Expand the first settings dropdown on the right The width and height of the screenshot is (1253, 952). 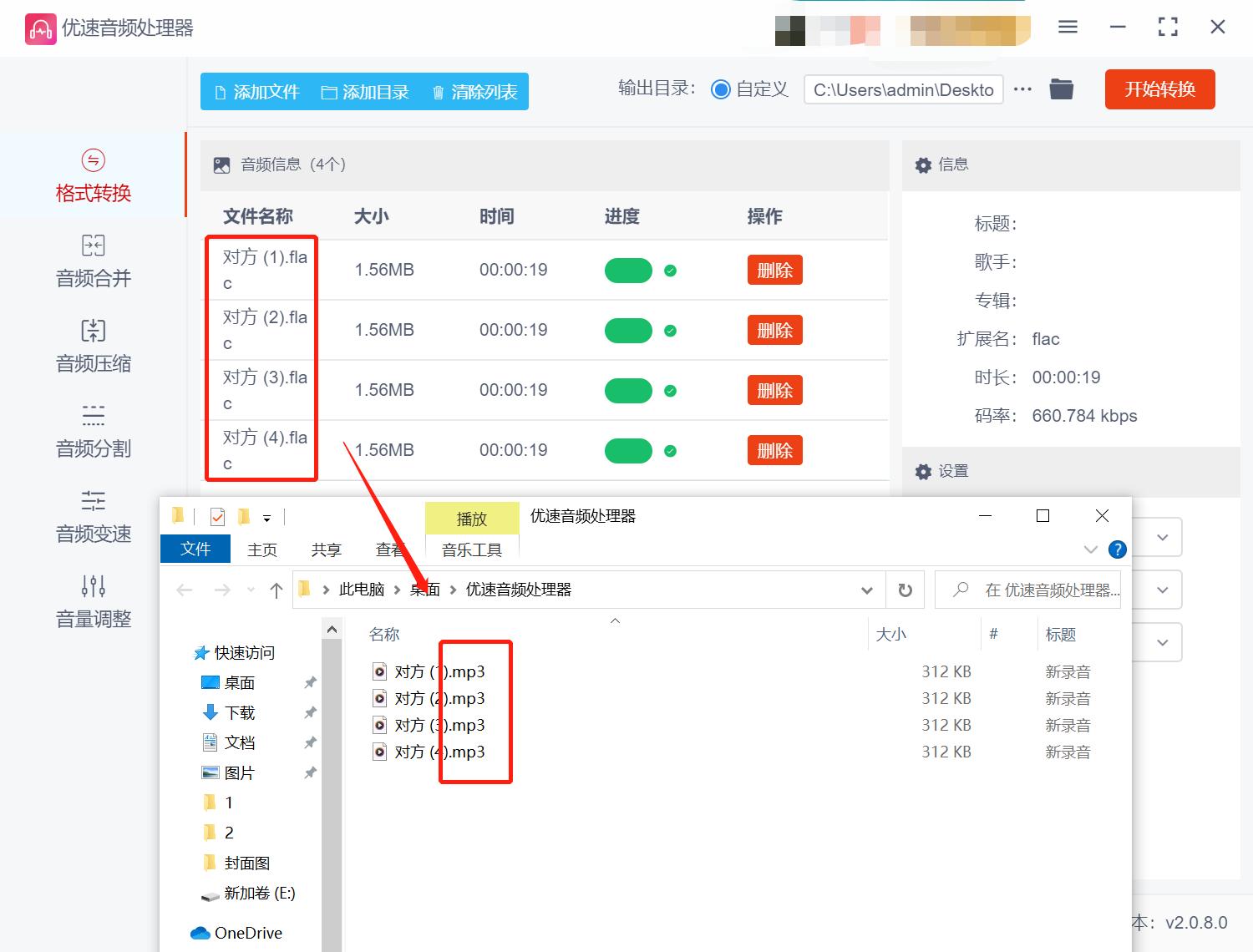pyautogui.click(x=1164, y=537)
